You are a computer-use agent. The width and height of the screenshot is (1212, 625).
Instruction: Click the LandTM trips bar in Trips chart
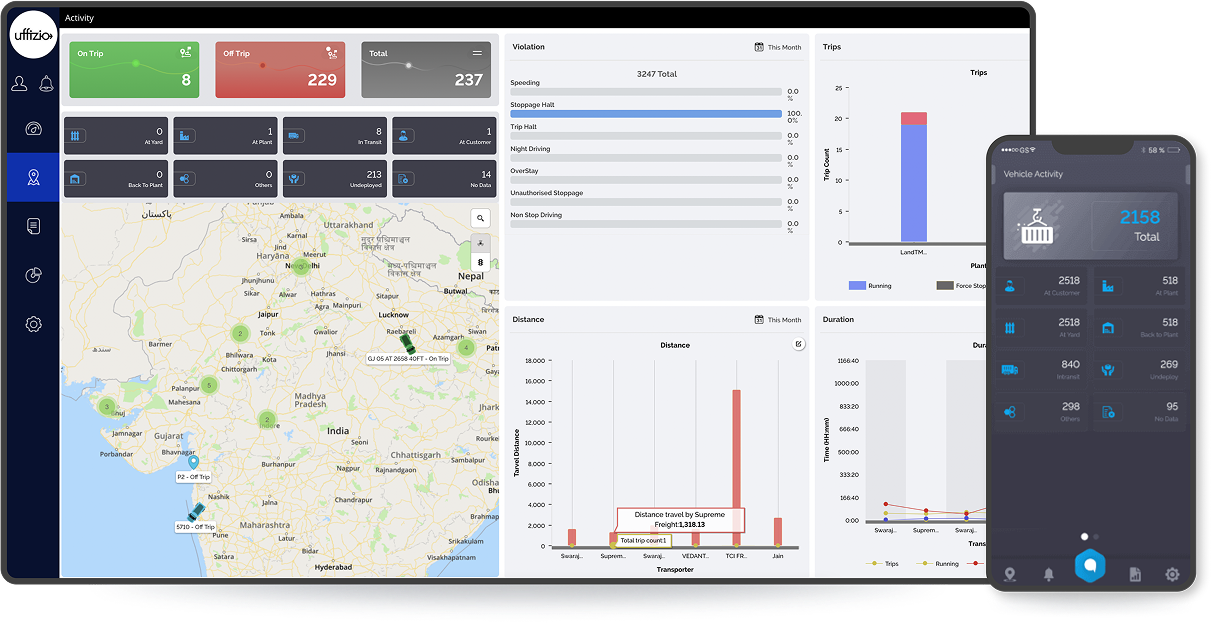pyautogui.click(x=914, y=177)
